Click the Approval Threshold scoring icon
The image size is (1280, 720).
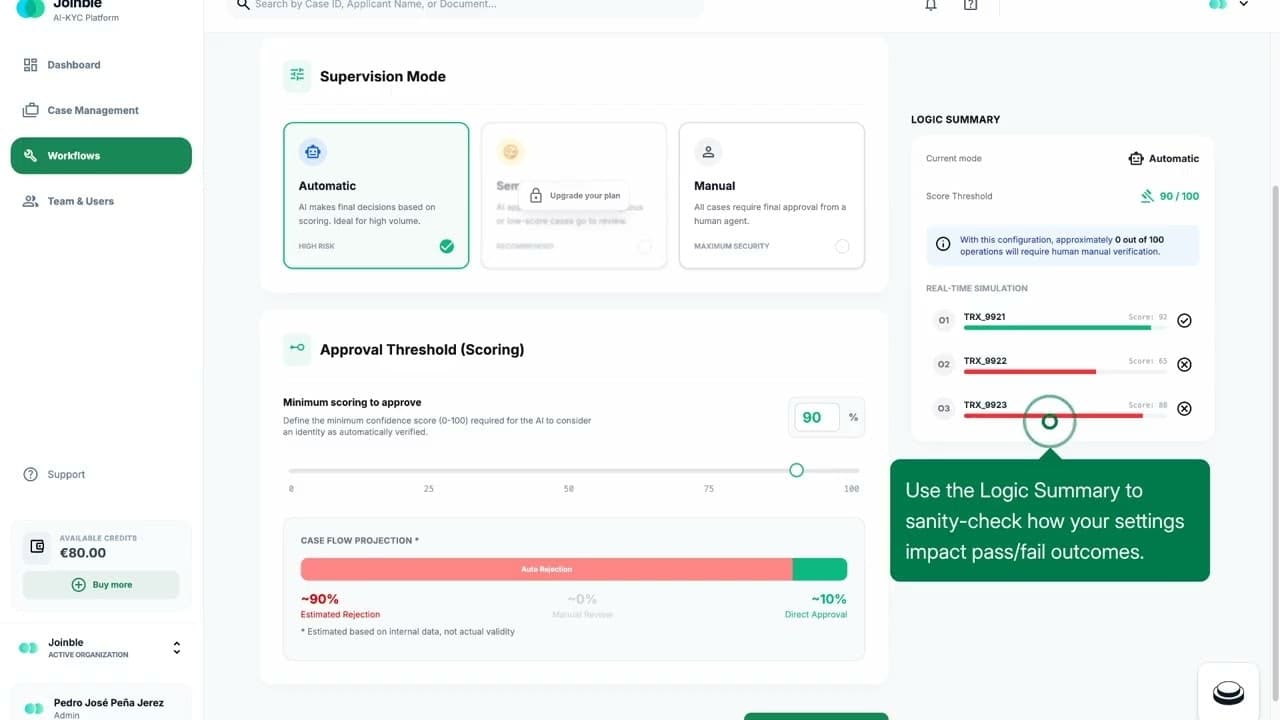(x=296, y=349)
